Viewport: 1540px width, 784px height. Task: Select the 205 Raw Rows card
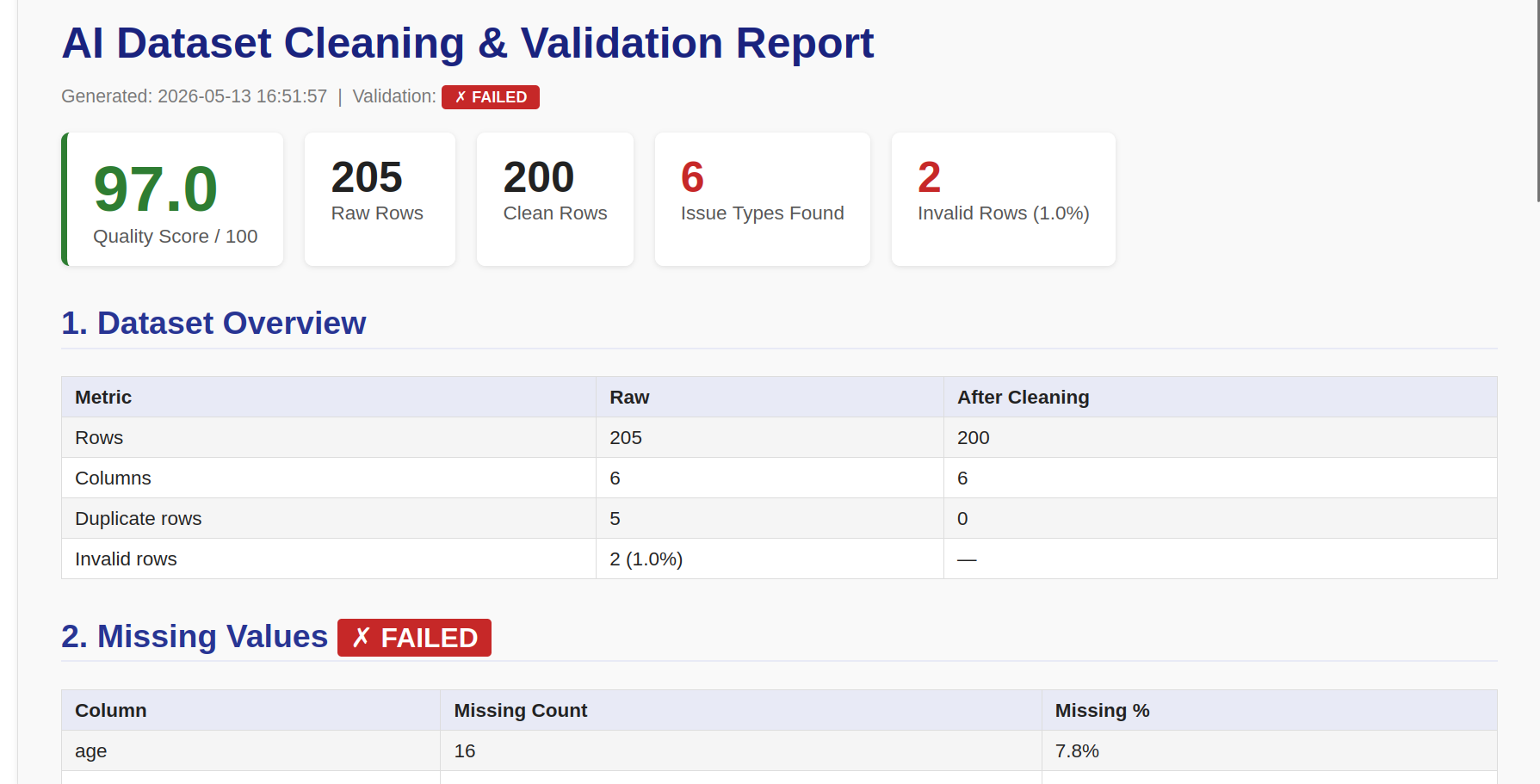pos(380,200)
